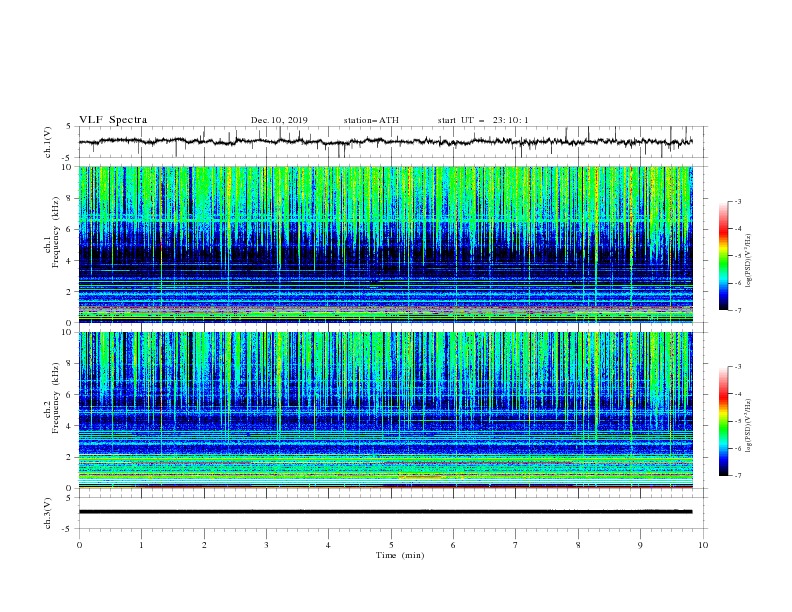Click the "5" tick on the time axis
This screenshot has height=612, width=792.
tap(391, 545)
